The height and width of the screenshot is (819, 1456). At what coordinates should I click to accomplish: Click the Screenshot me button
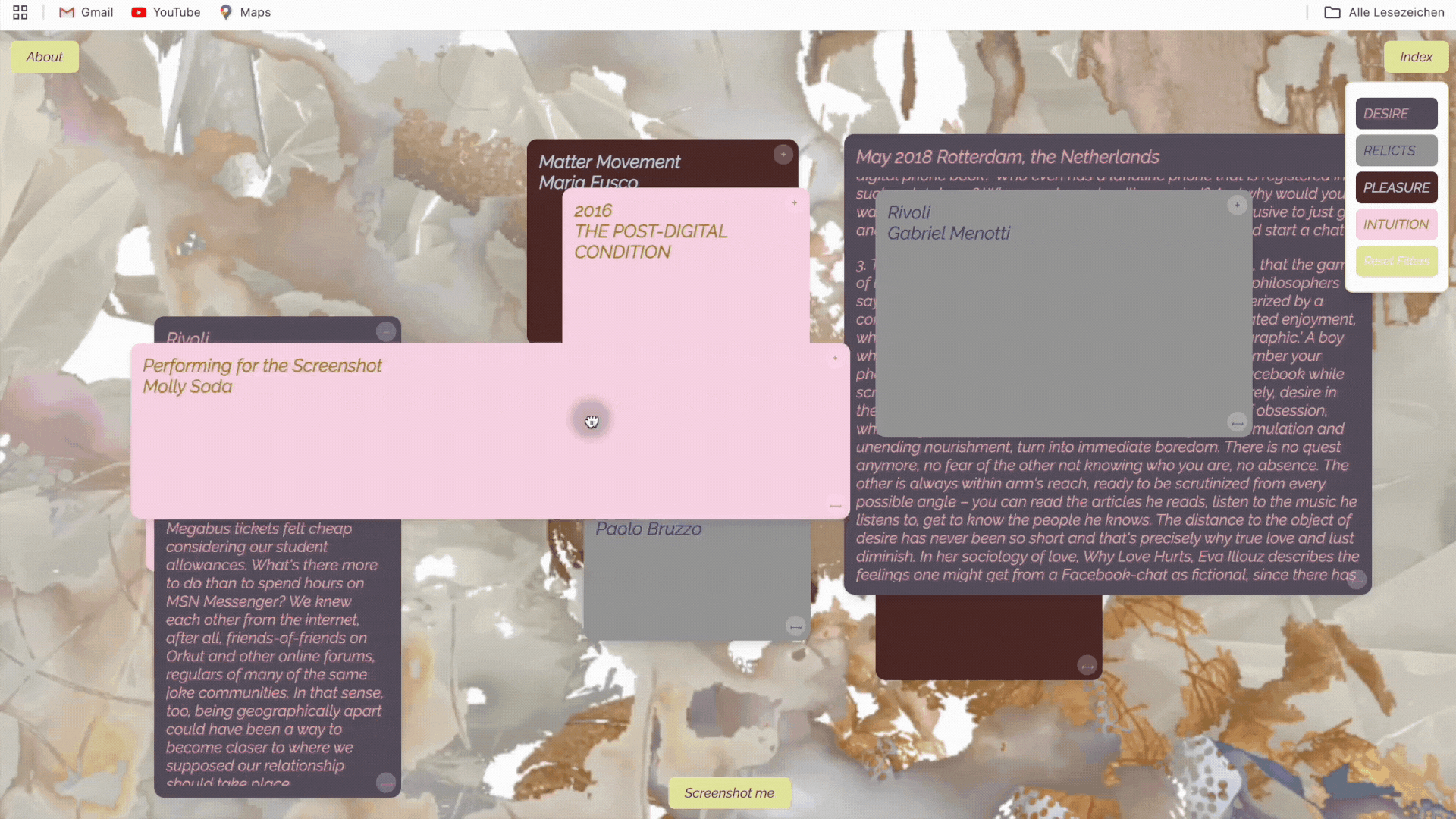click(729, 792)
